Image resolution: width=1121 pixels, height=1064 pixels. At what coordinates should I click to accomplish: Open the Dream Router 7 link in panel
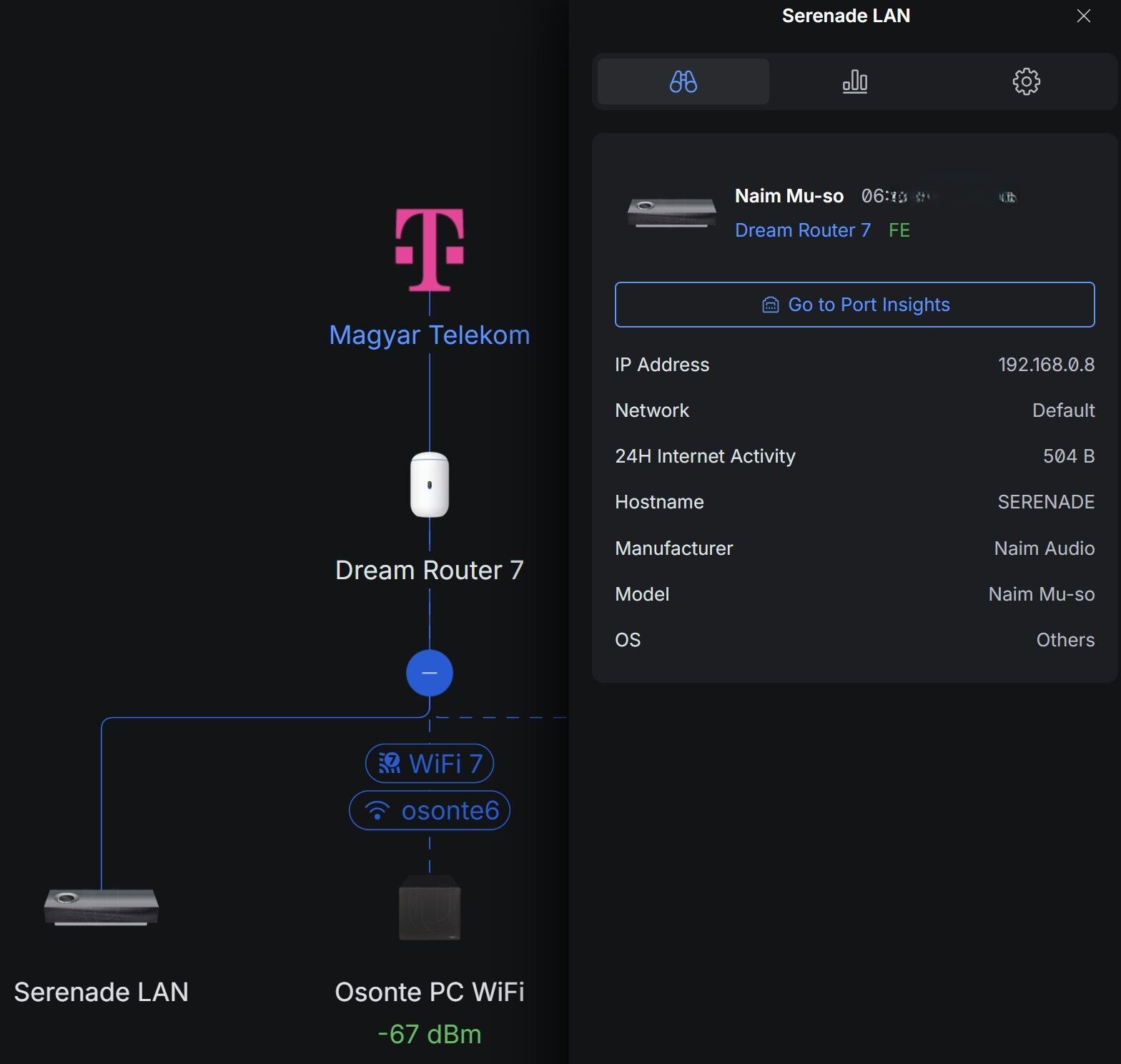[803, 230]
